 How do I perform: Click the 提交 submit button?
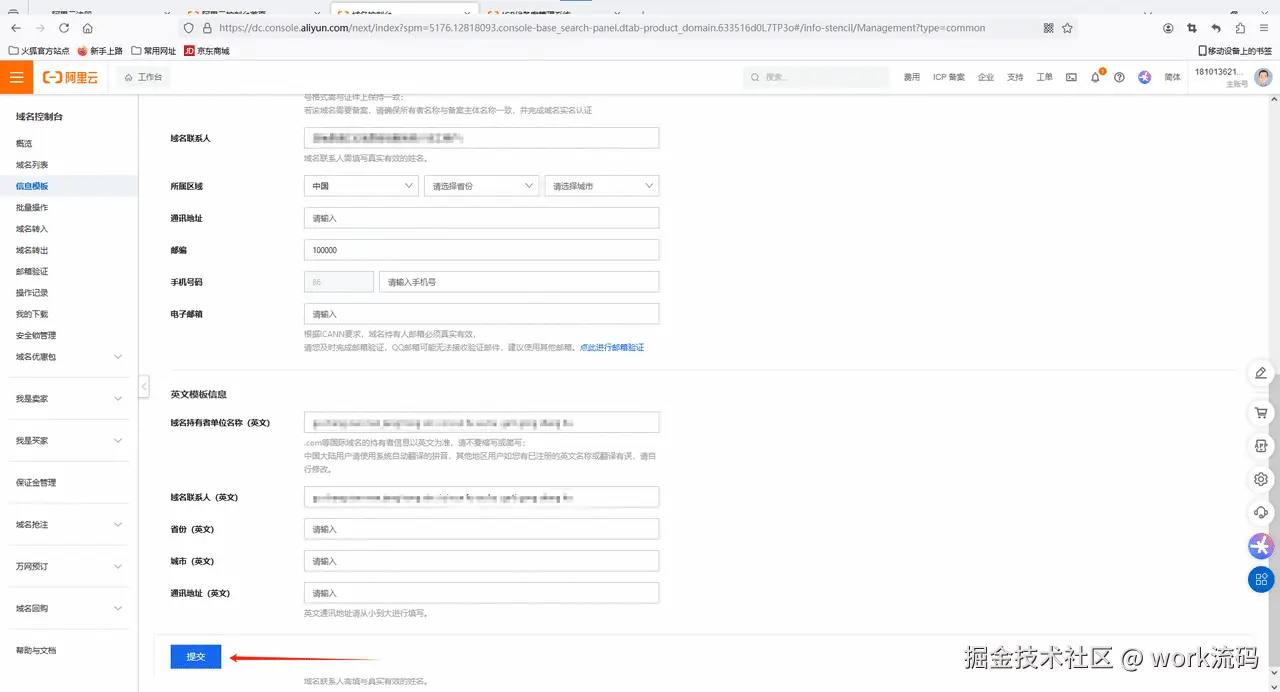(194, 656)
